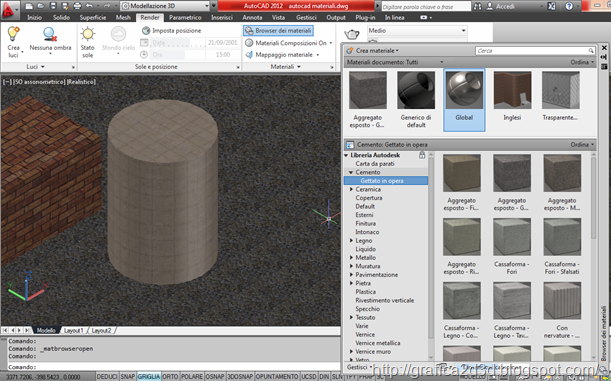Click the Comando command line input
Image resolution: width=611 pixels, height=381 pixels.
click(x=173, y=367)
